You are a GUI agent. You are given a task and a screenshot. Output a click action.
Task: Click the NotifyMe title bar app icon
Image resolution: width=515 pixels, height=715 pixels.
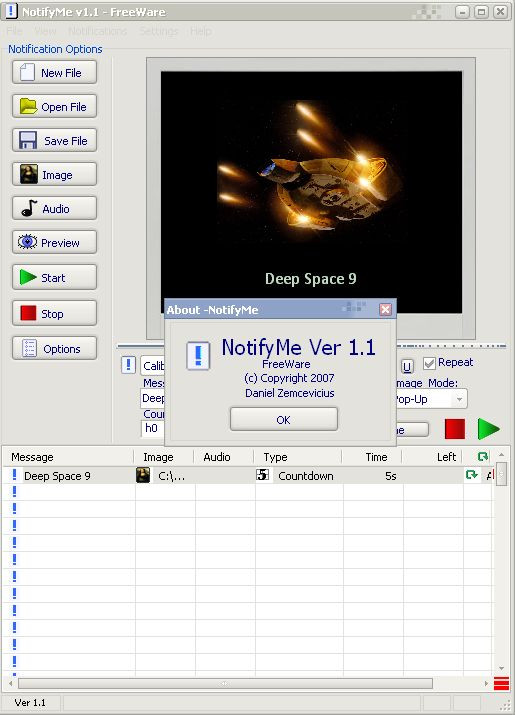pos(11,11)
